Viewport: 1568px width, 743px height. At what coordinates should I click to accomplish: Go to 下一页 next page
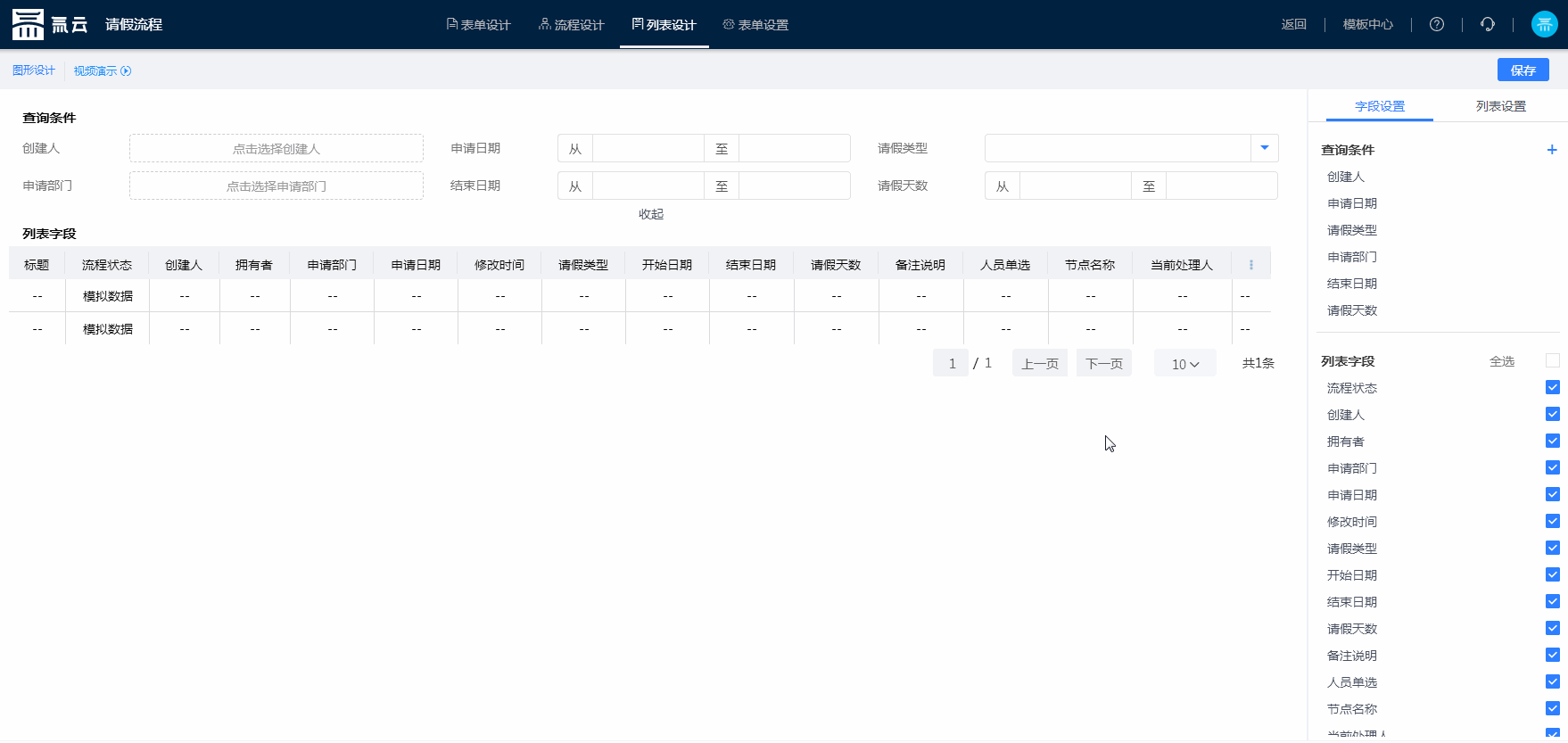click(x=1104, y=363)
